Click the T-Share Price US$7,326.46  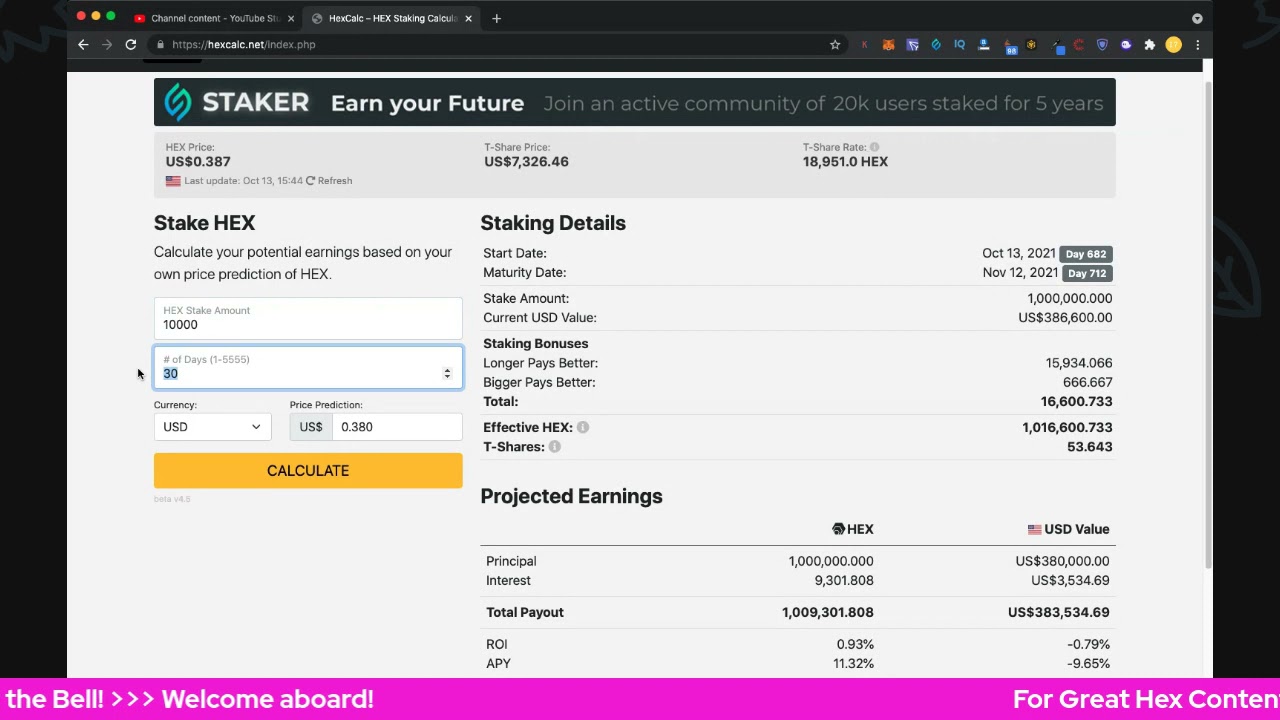pos(526,161)
